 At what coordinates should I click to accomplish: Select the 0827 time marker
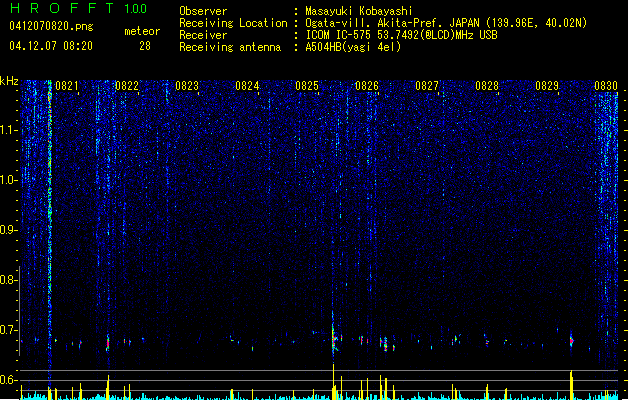click(427, 86)
